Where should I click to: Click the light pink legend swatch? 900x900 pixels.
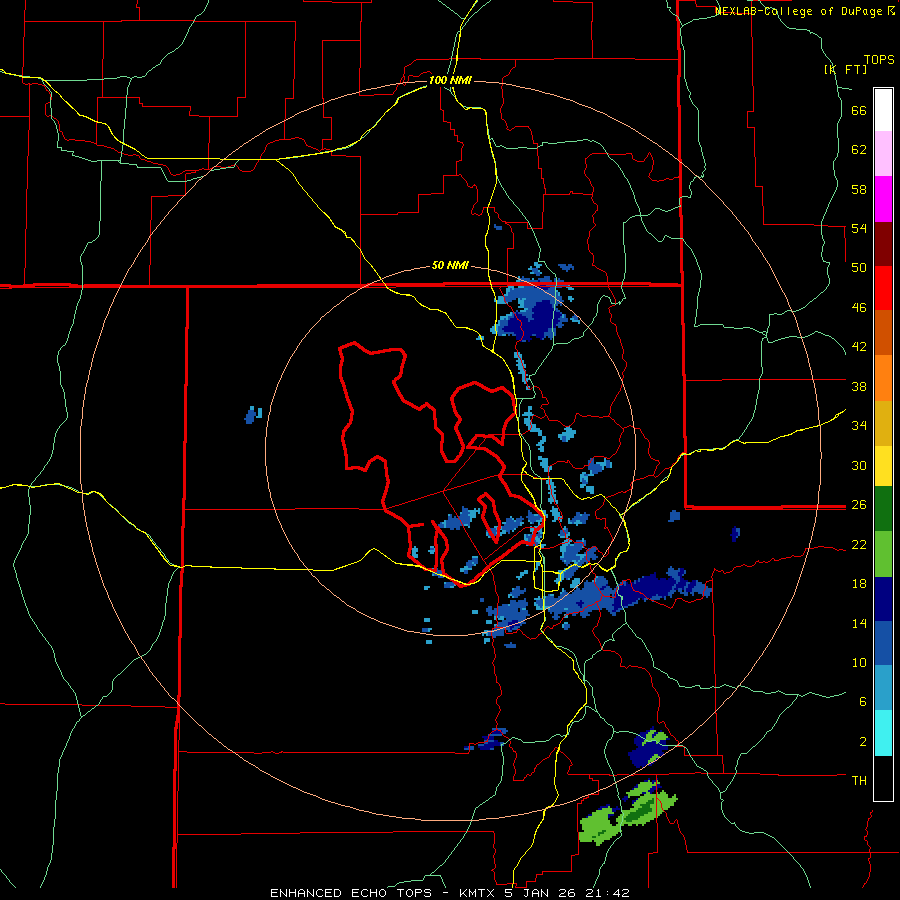pos(883,153)
